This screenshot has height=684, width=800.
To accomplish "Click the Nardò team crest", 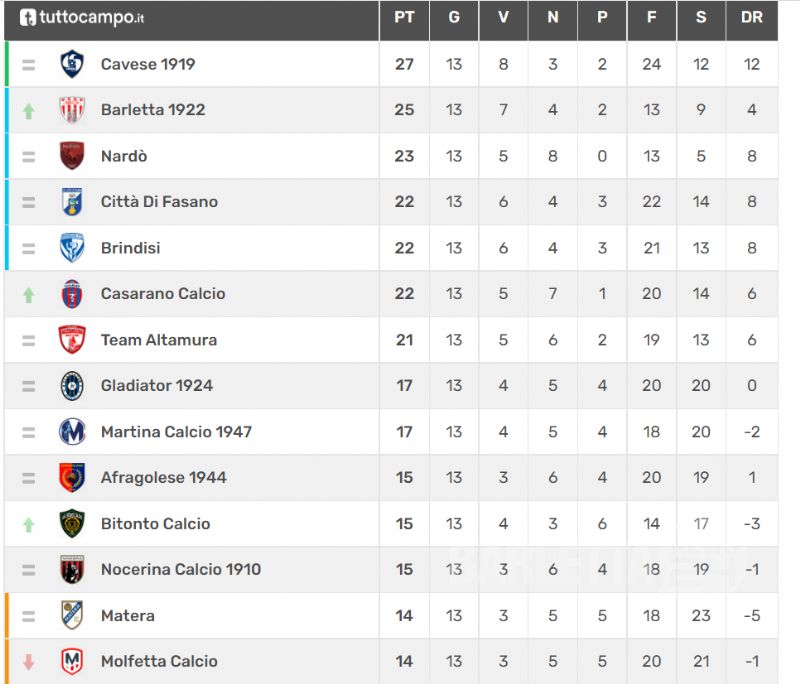I will coord(72,156).
